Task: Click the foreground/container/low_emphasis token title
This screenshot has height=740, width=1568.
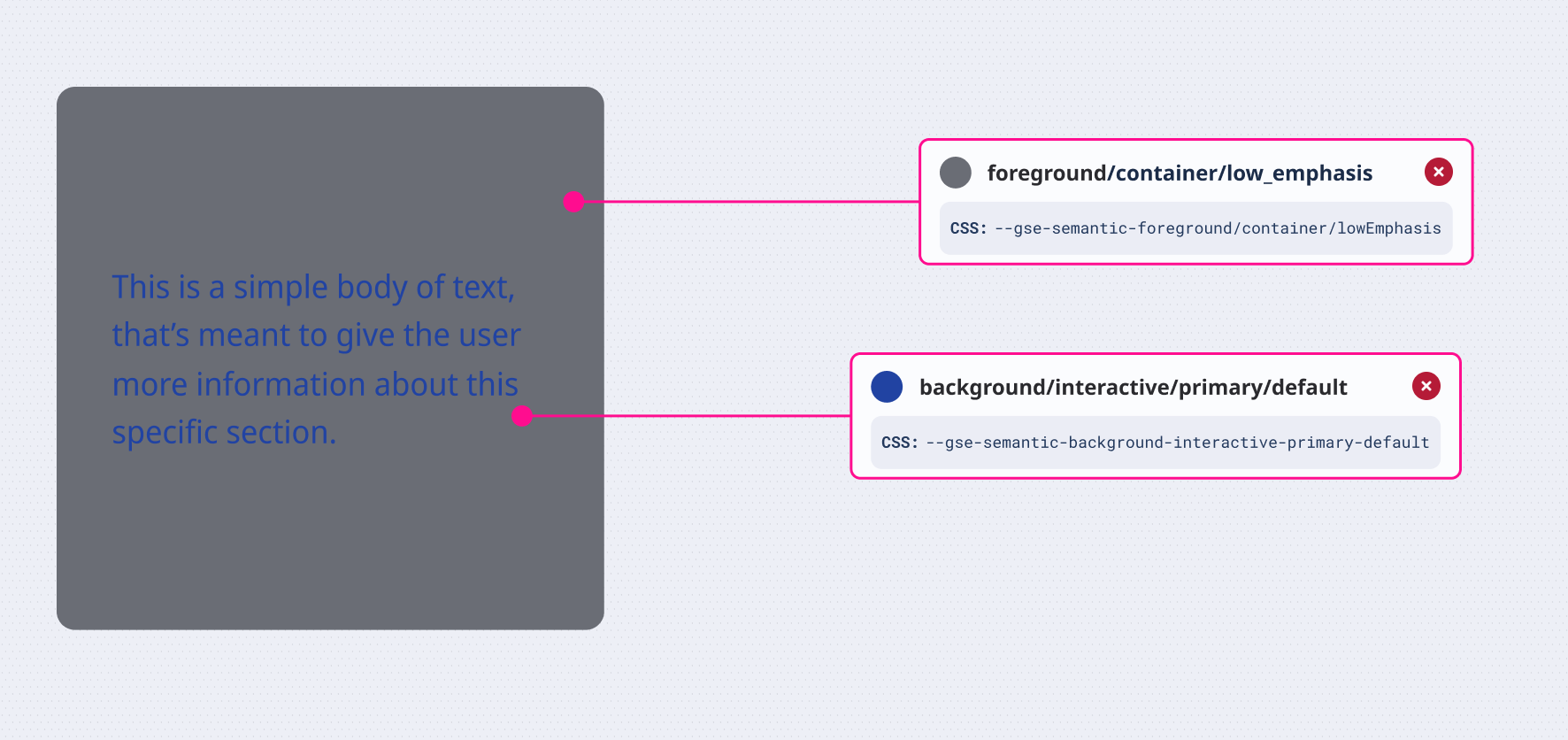Action: (1179, 173)
